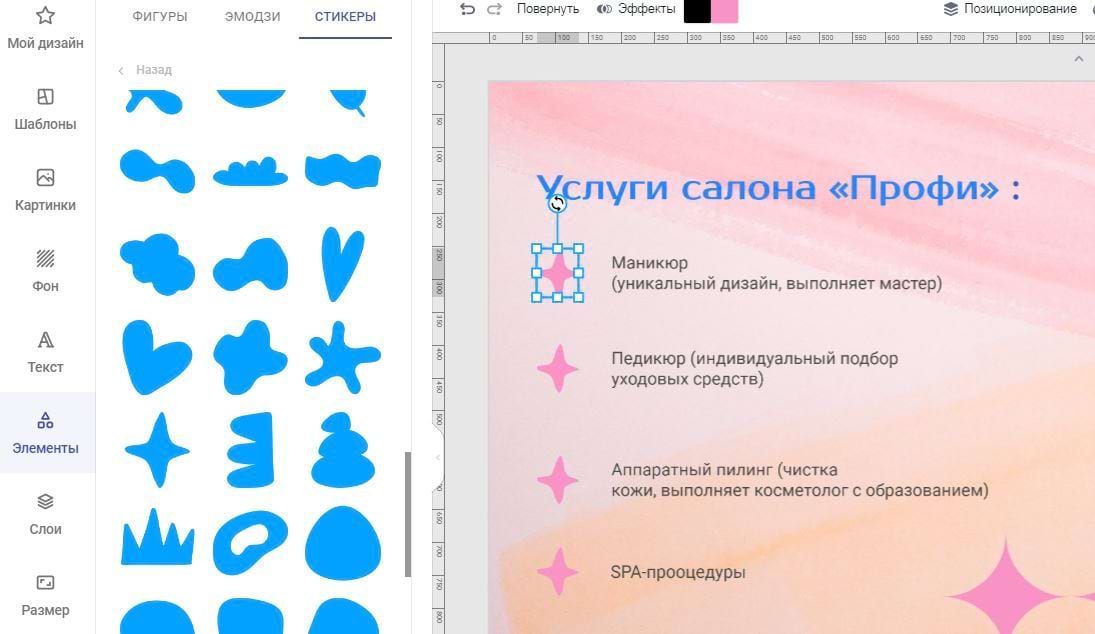This screenshot has height=634, width=1095.
Task: Open the Слои (layers) panel
Action: [45, 514]
